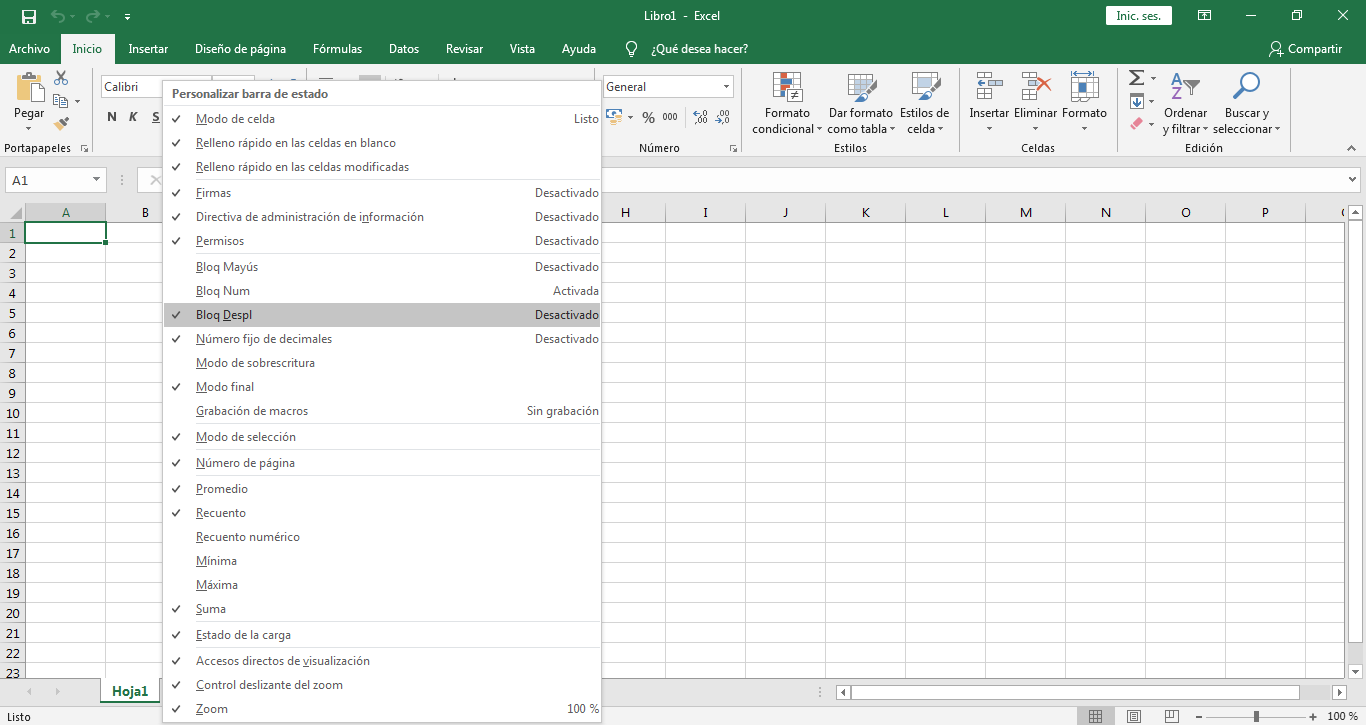This screenshot has height=725, width=1366.
Task: Click the Inic. ses. sign-in button
Action: (x=1138, y=16)
